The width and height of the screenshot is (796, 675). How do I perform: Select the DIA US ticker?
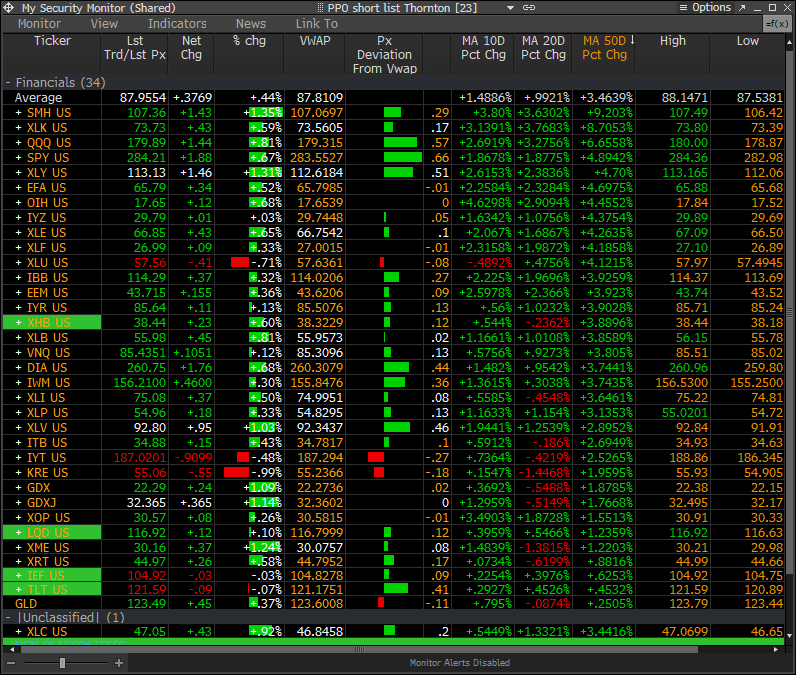[x=47, y=368]
